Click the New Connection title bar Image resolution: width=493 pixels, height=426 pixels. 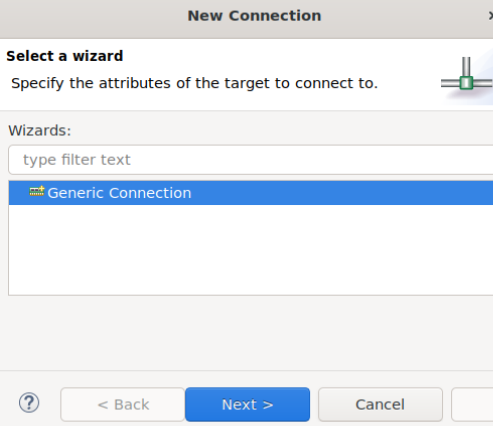246,16
